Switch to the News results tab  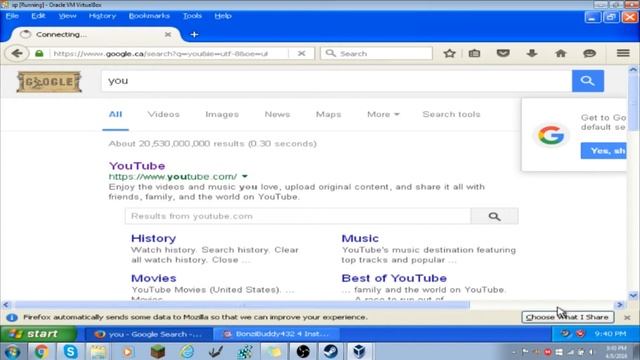coord(277,114)
